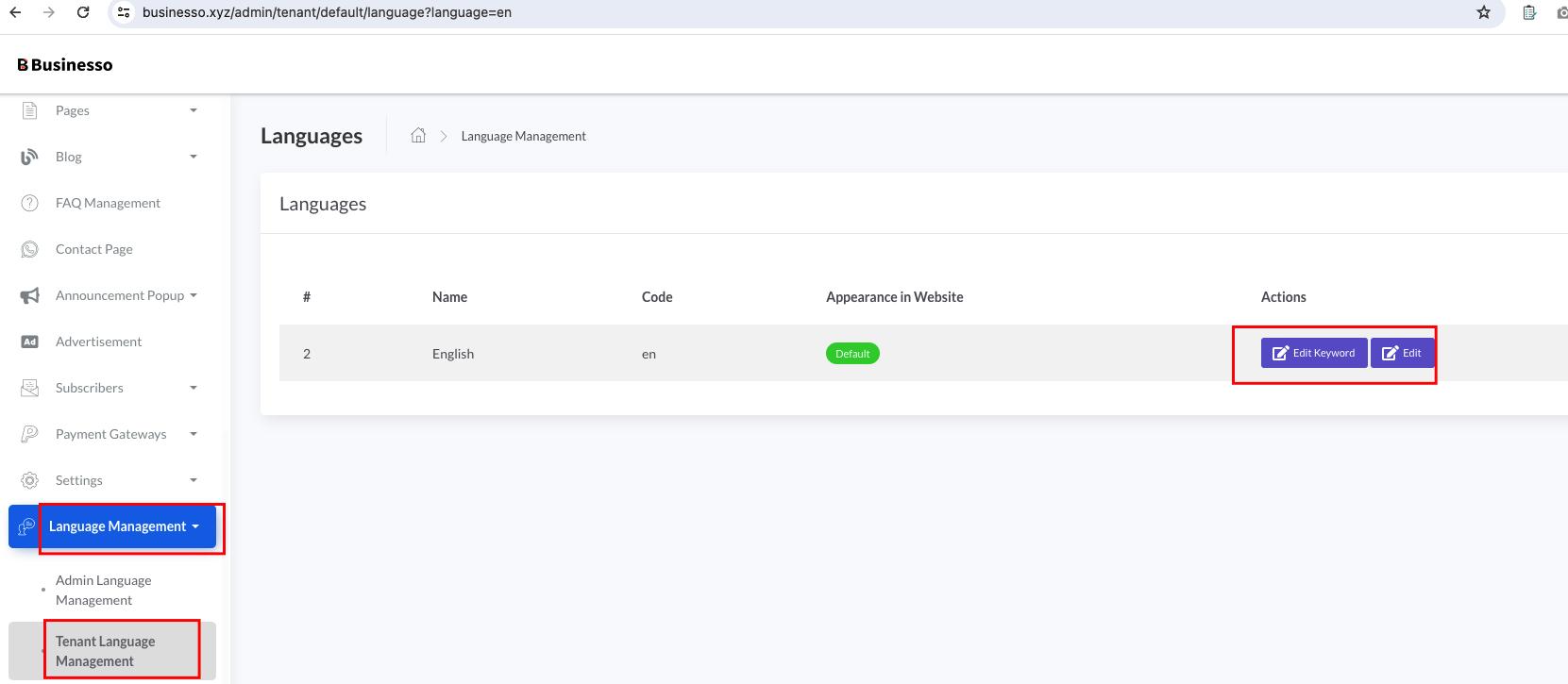Click the # column header
Viewport: 1568px width, 684px height.
pyautogui.click(x=307, y=296)
